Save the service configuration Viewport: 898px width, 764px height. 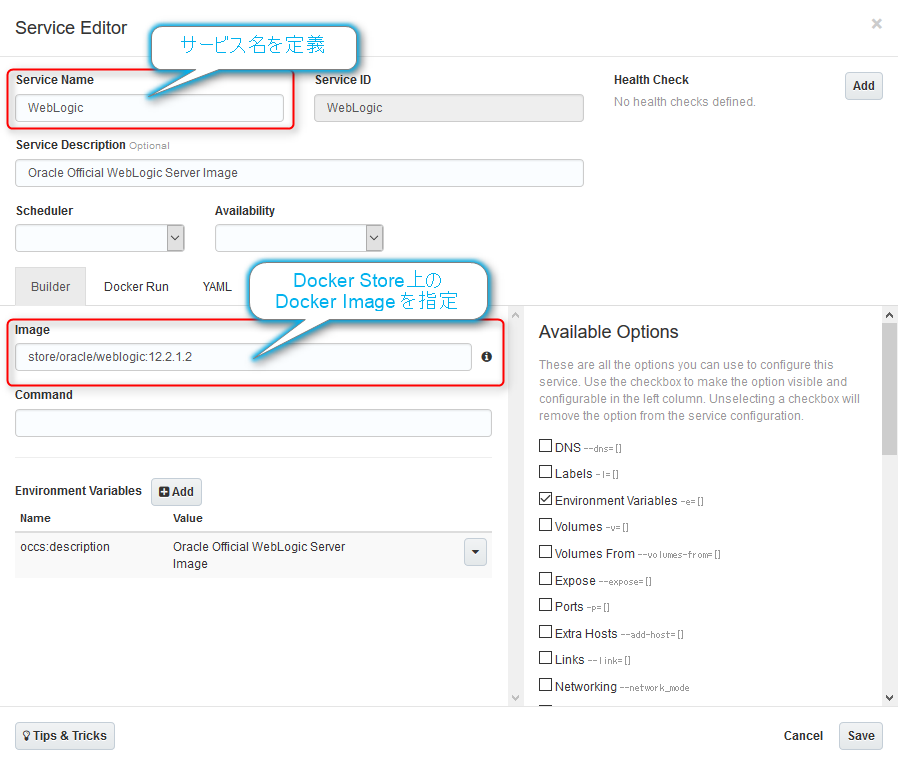861,736
